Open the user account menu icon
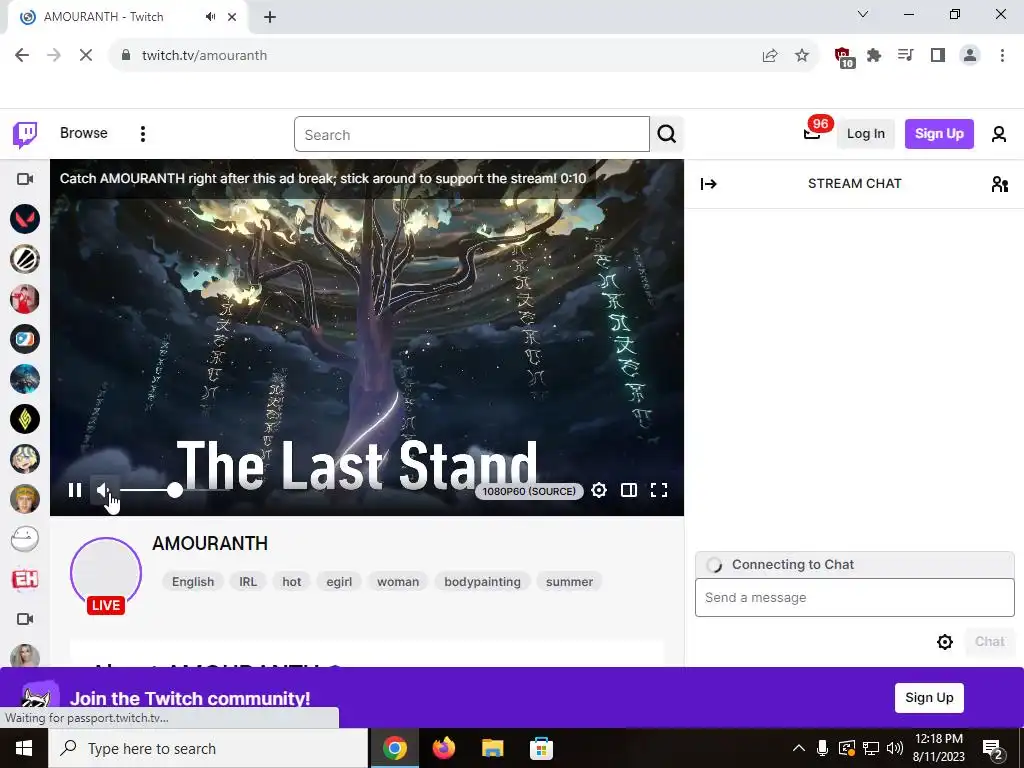 [x=999, y=134]
